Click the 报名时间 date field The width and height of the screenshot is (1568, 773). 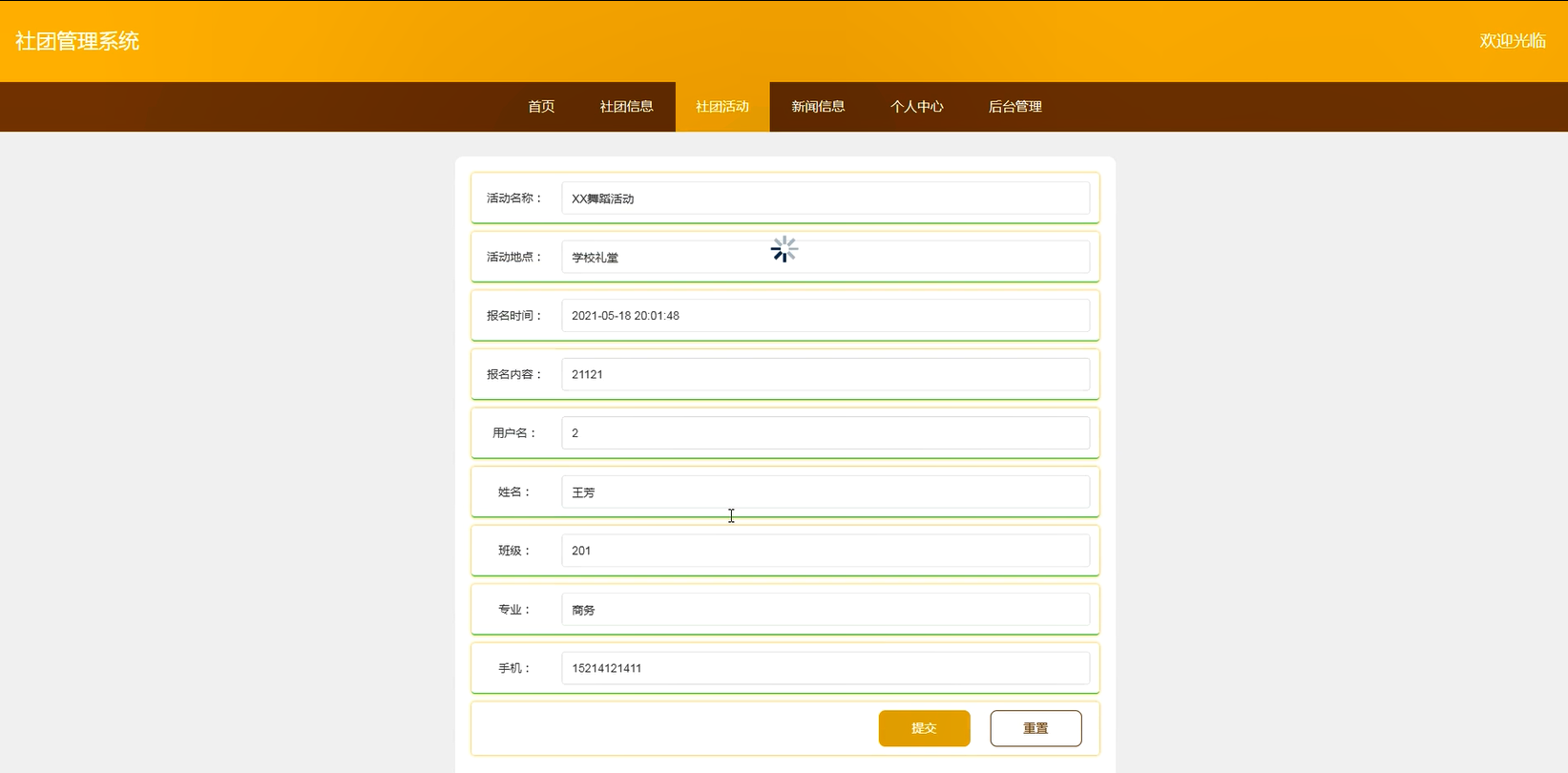[x=825, y=316]
